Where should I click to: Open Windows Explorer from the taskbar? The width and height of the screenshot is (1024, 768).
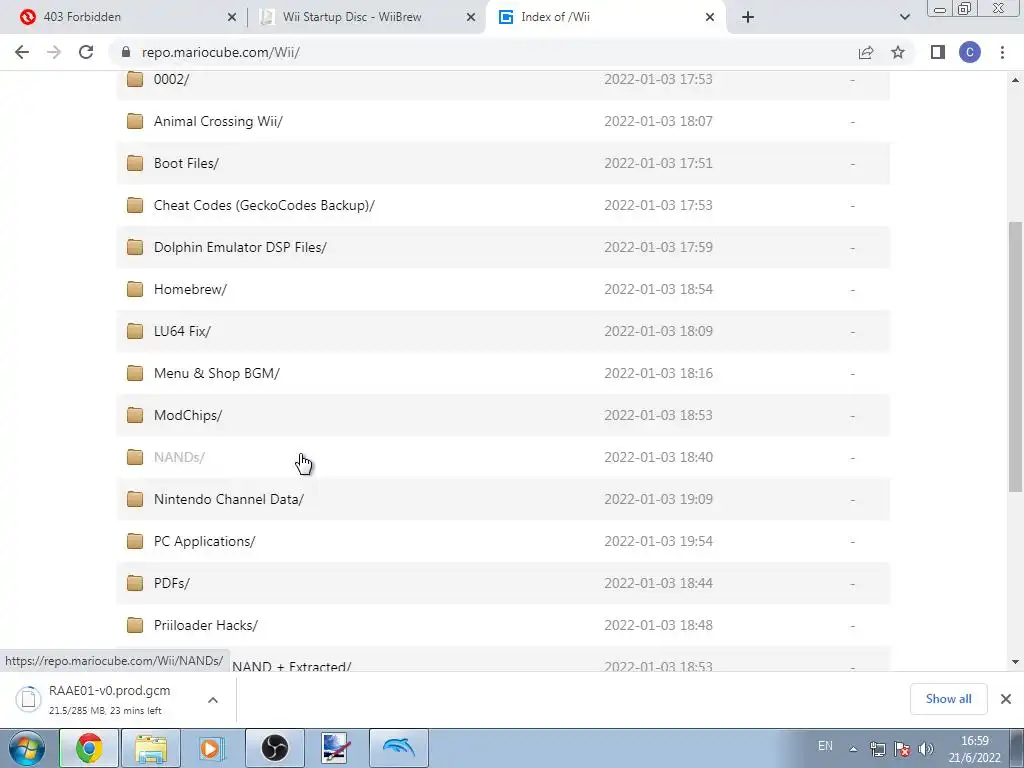pyautogui.click(x=151, y=748)
